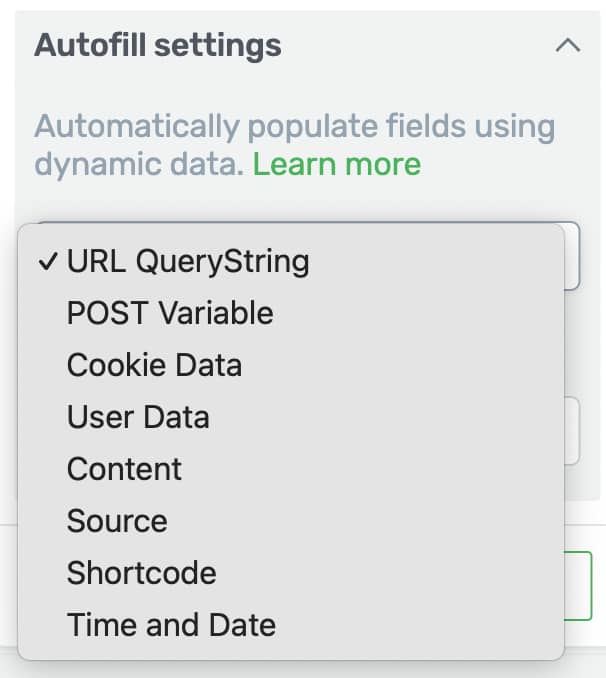Click the 'dynamic data.' text before Learn more

139,165
